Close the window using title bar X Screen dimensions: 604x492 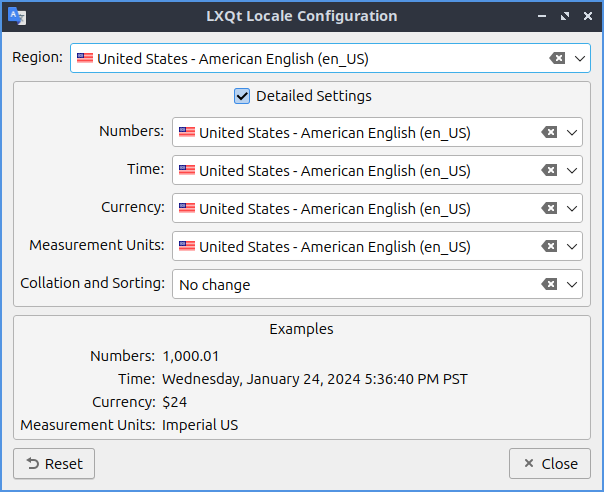(587, 17)
